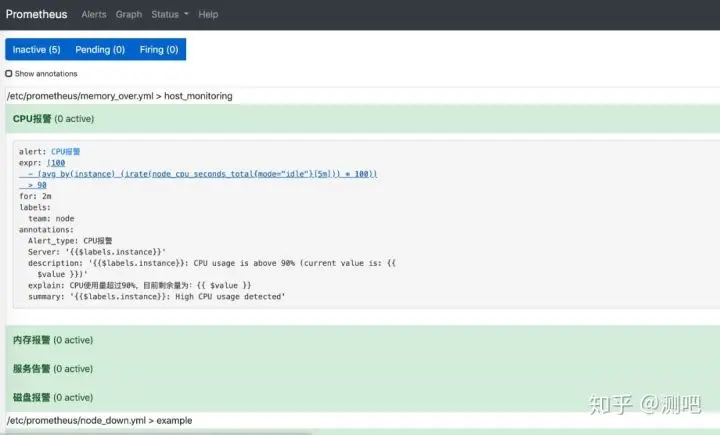This screenshot has height=435, width=720.
Task: Open the Alerts page in navbar
Action: coord(94,14)
